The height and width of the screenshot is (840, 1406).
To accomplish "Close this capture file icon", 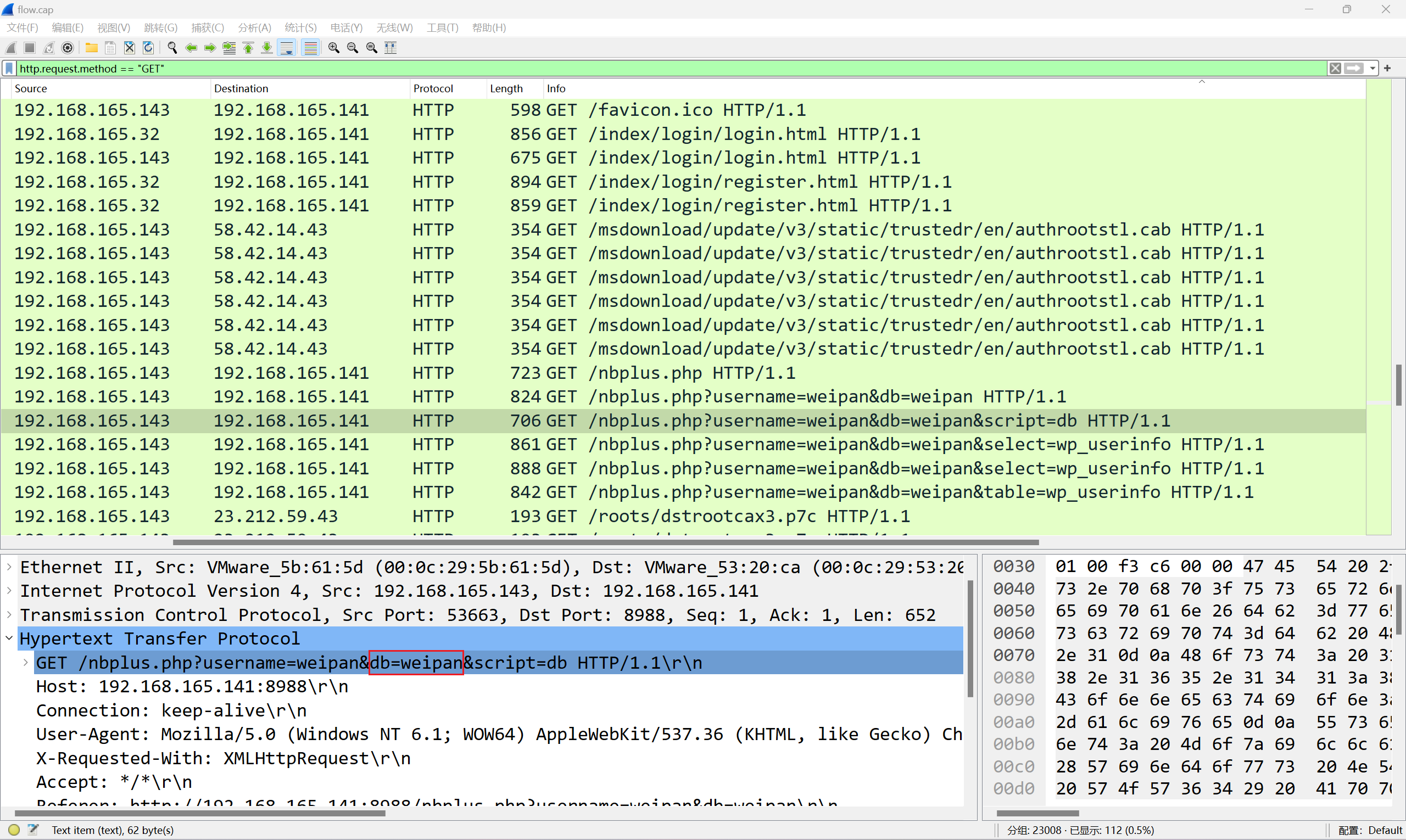I will (x=130, y=48).
